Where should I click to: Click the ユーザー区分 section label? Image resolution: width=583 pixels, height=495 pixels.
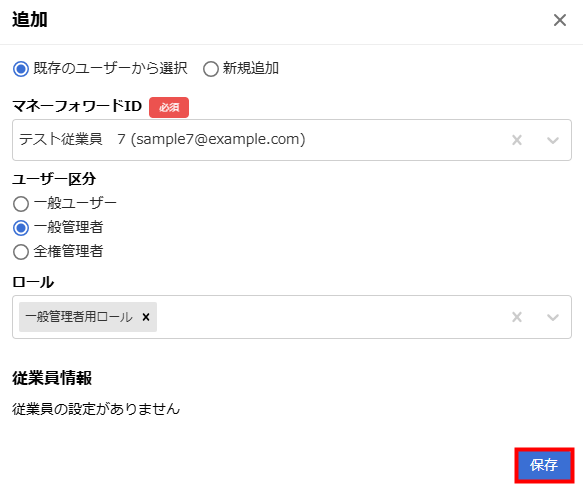(x=54, y=179)
